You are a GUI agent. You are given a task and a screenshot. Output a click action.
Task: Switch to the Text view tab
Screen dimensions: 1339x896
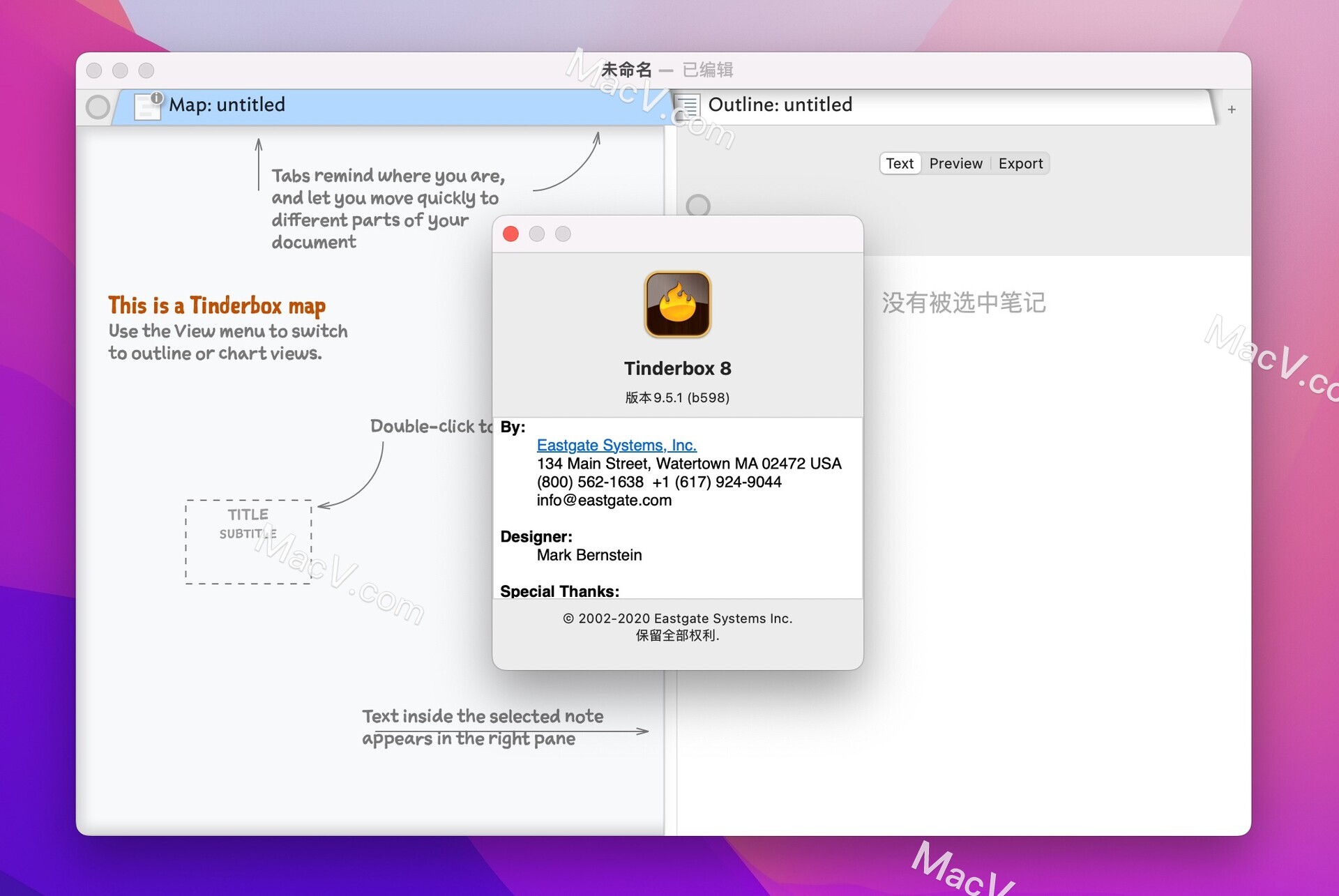tap(898, 163)
